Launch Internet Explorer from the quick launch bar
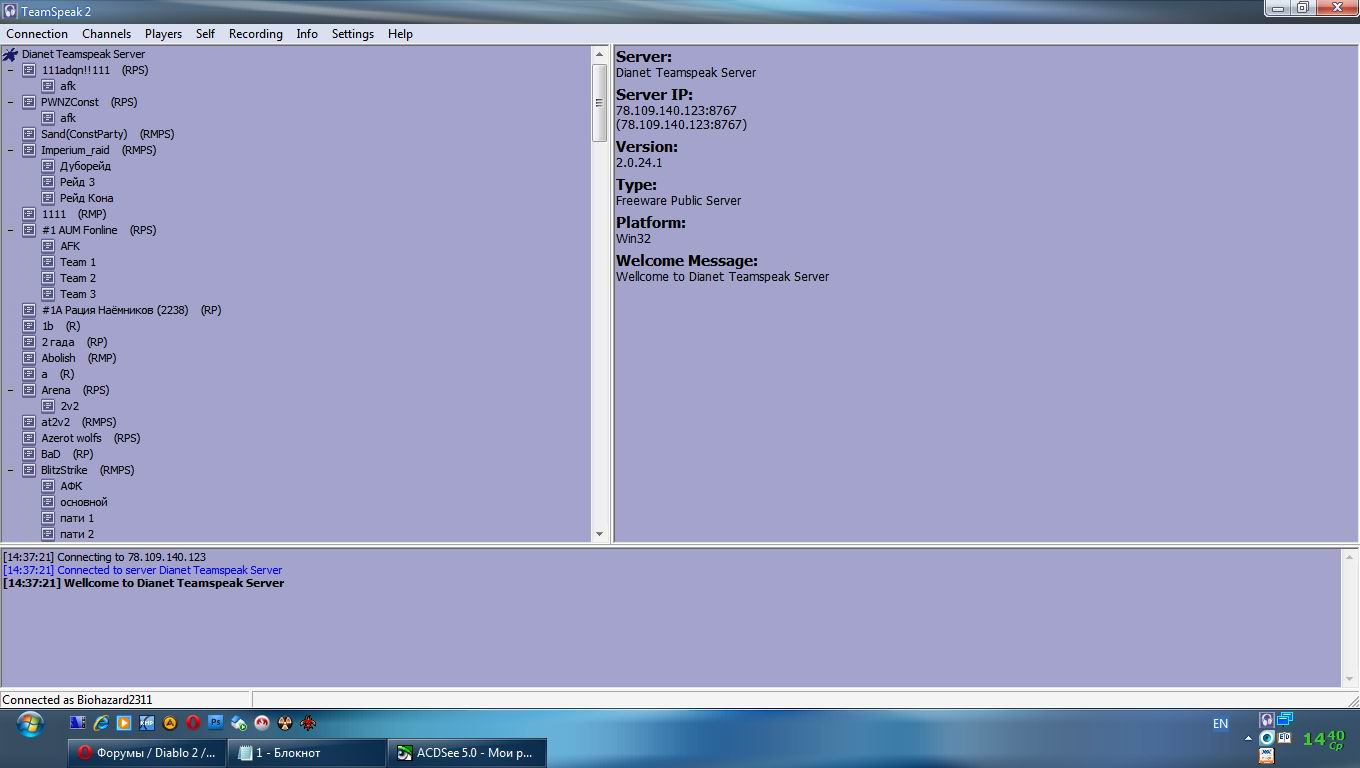The width and height of the screenshot is (1360, 768). click(100, 723)
